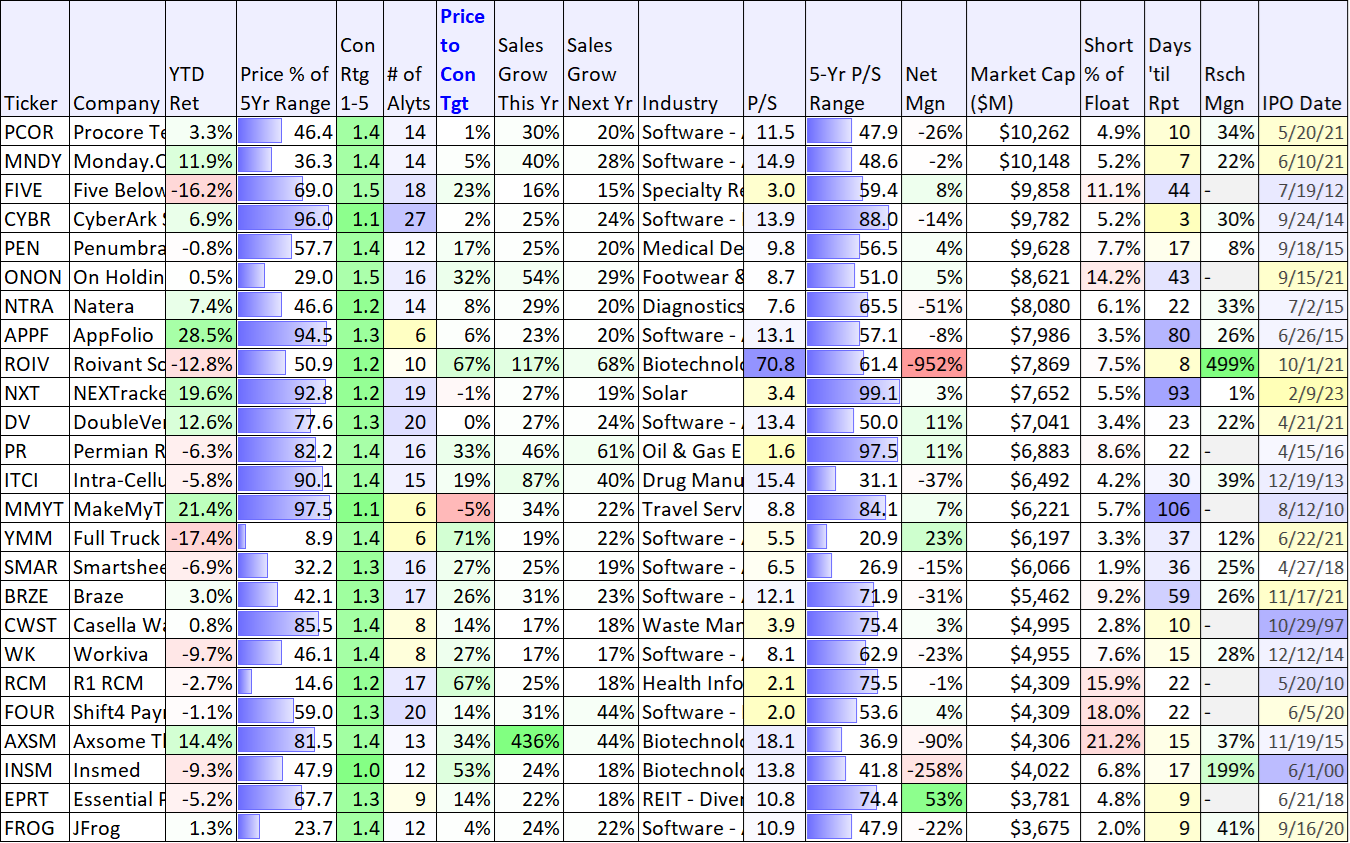
Task: Select the NXT IPO date 2/9/23
Action: [x=1303, y=393]
